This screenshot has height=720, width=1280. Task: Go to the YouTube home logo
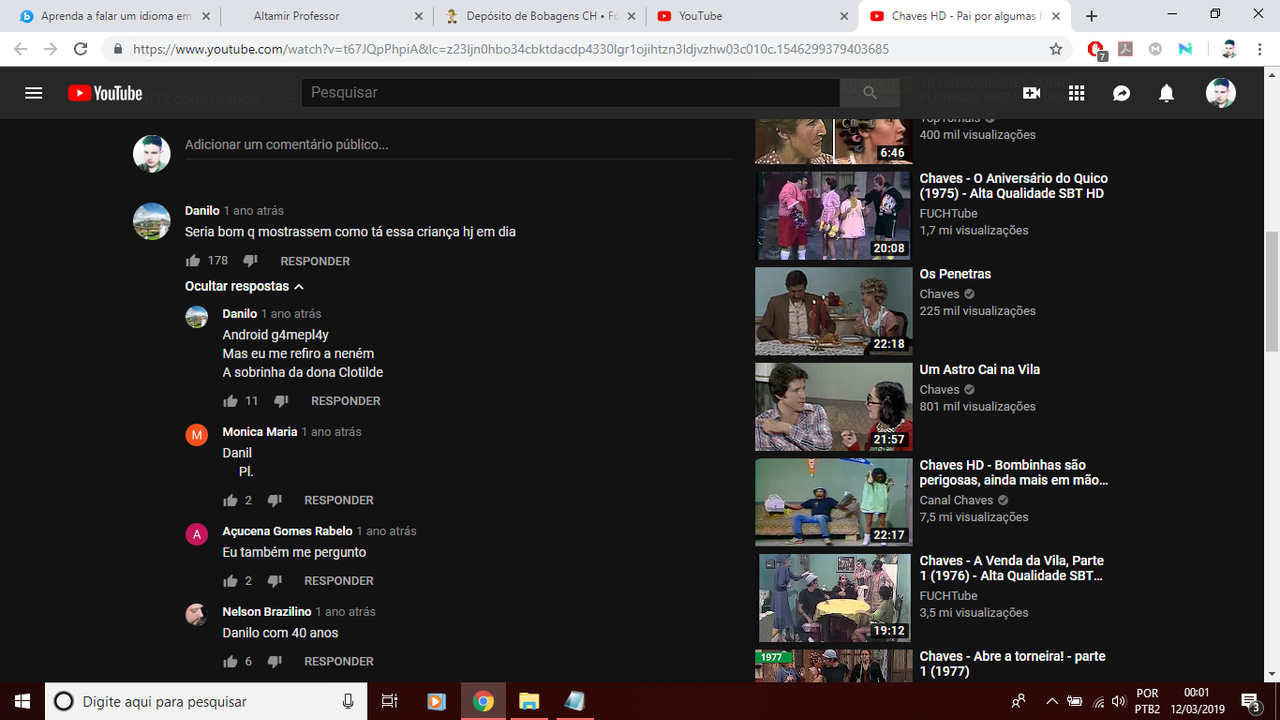tap(105, 93)
